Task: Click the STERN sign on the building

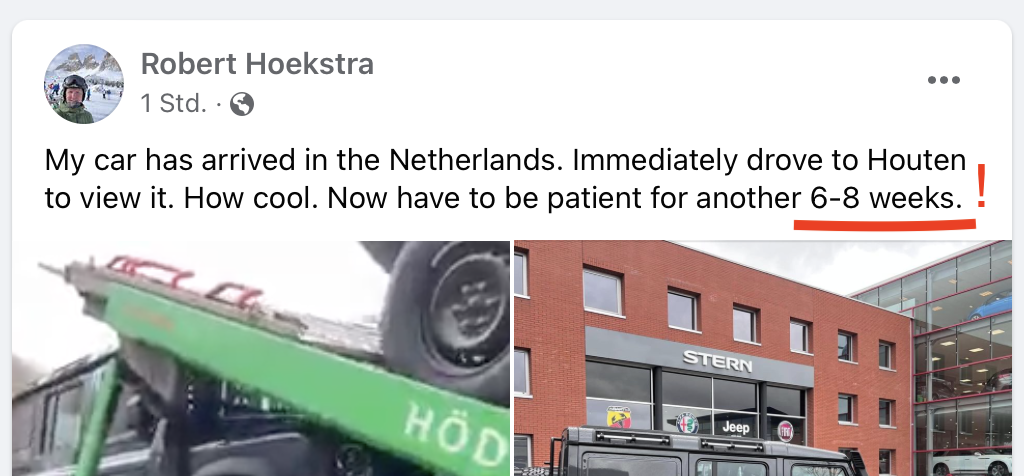Action: point(717,360)
